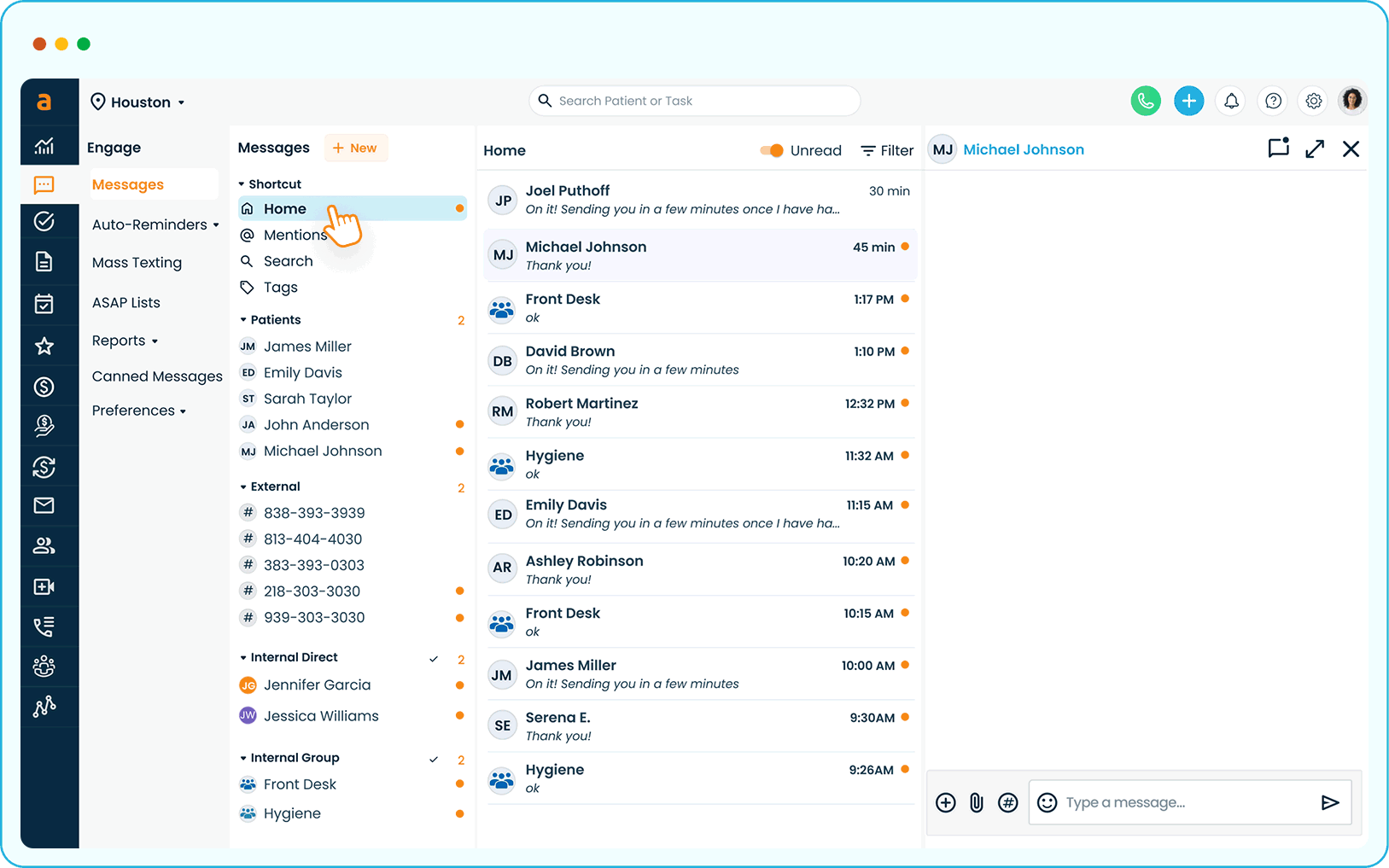1389x868 pixels.
Task: Click the Internal Direct checkmark
Action: click(434, 659)
